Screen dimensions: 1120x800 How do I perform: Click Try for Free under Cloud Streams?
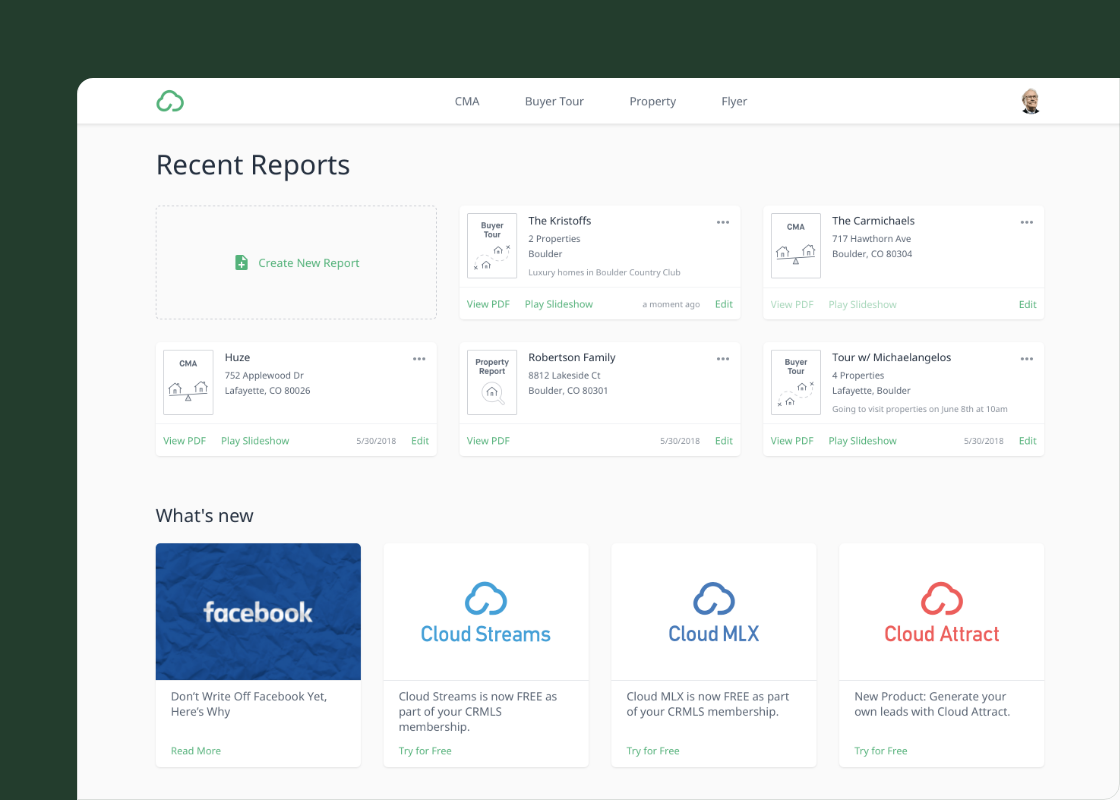pyautogui.click(x=425, y=751)
